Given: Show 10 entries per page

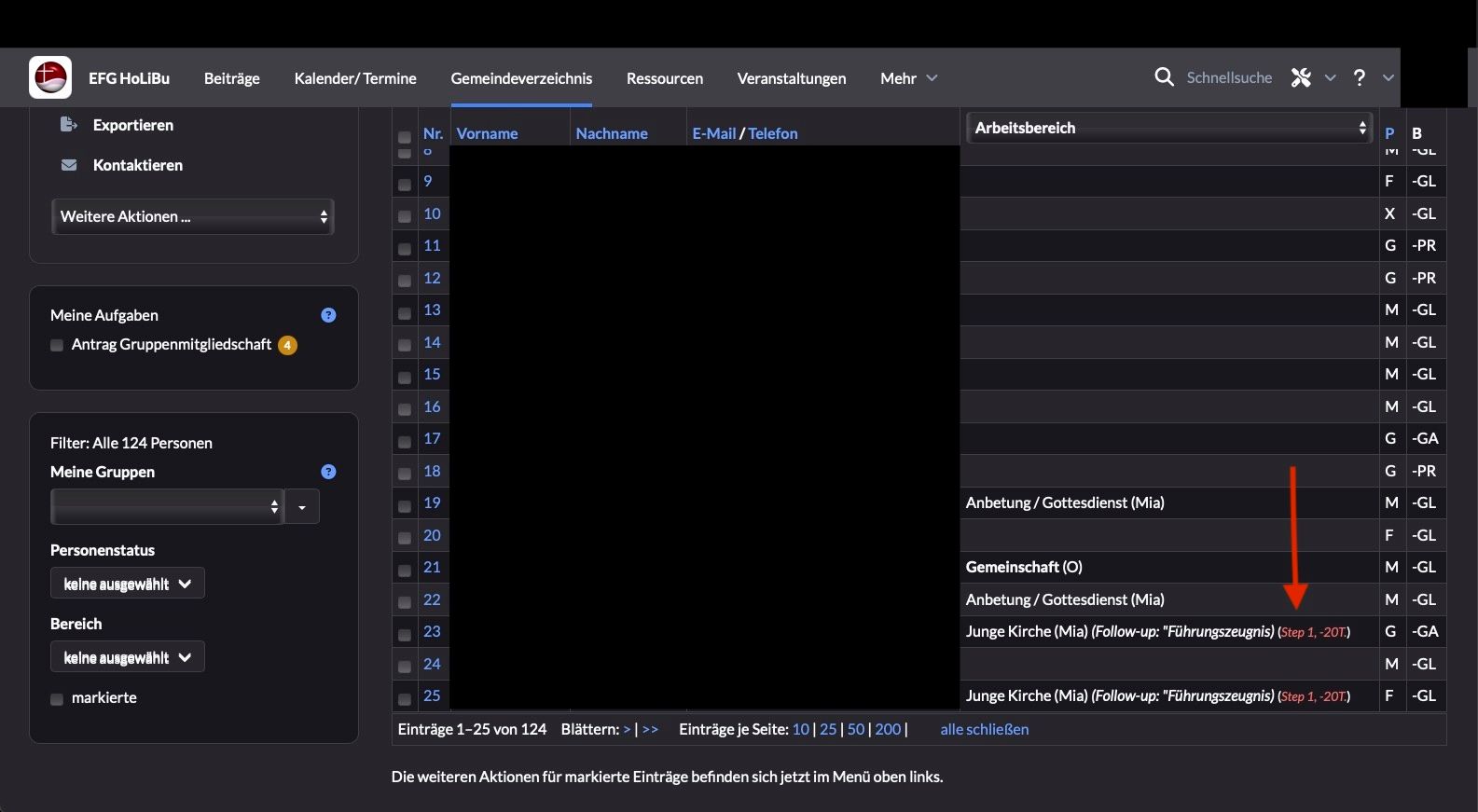Looking at the screenshot, I should pos(801,729).
